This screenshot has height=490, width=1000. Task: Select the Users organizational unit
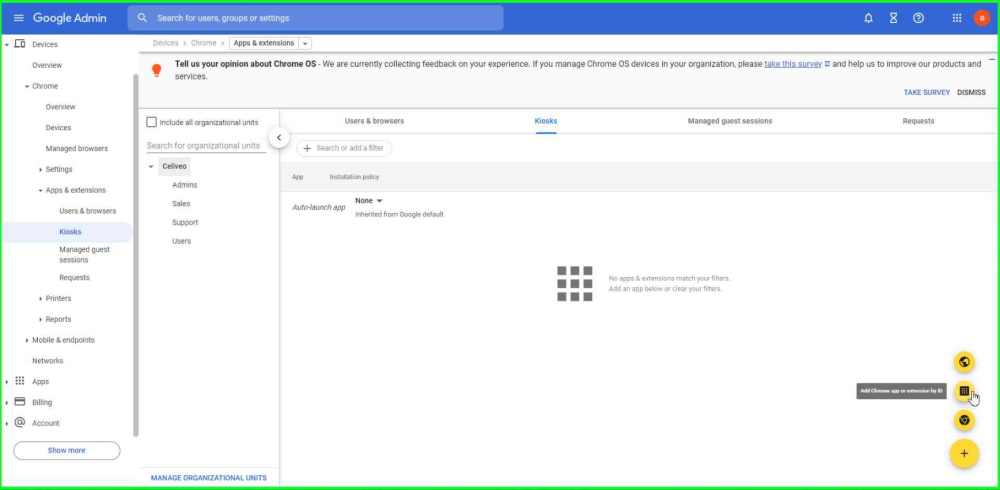[181, 241]
